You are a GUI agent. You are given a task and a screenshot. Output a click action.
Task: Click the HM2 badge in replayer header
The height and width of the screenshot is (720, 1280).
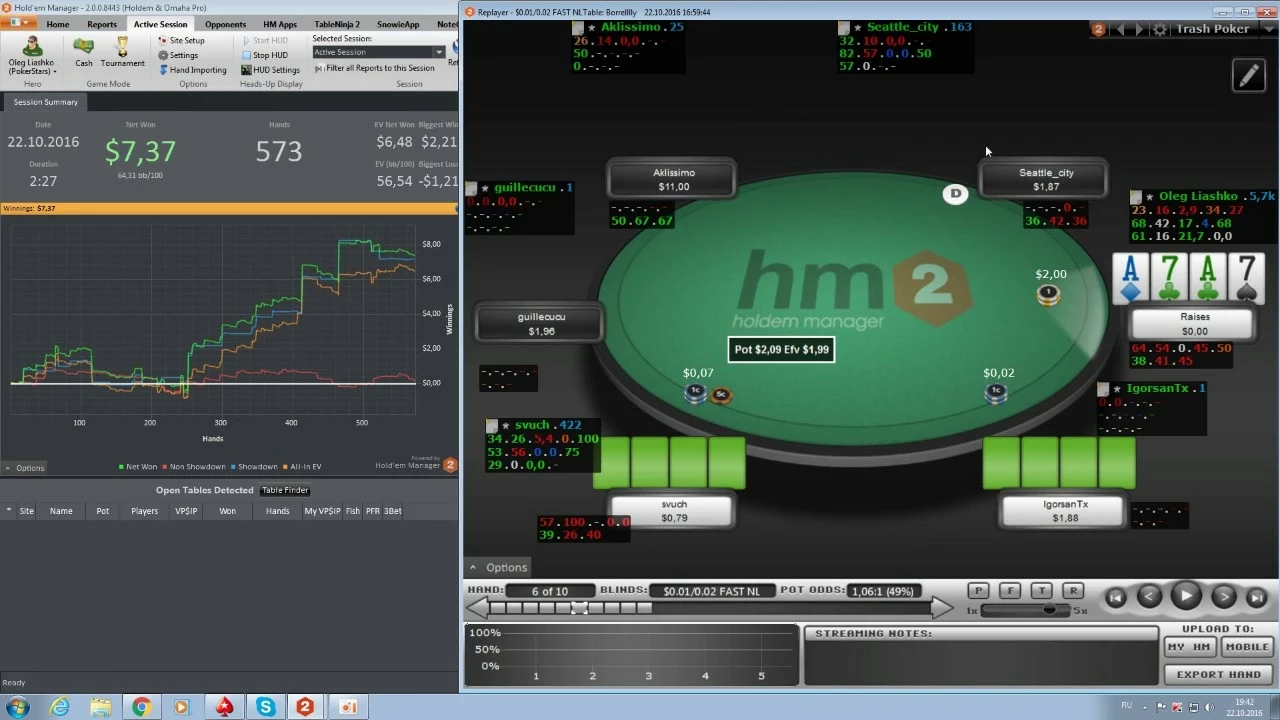point(1098,30)
